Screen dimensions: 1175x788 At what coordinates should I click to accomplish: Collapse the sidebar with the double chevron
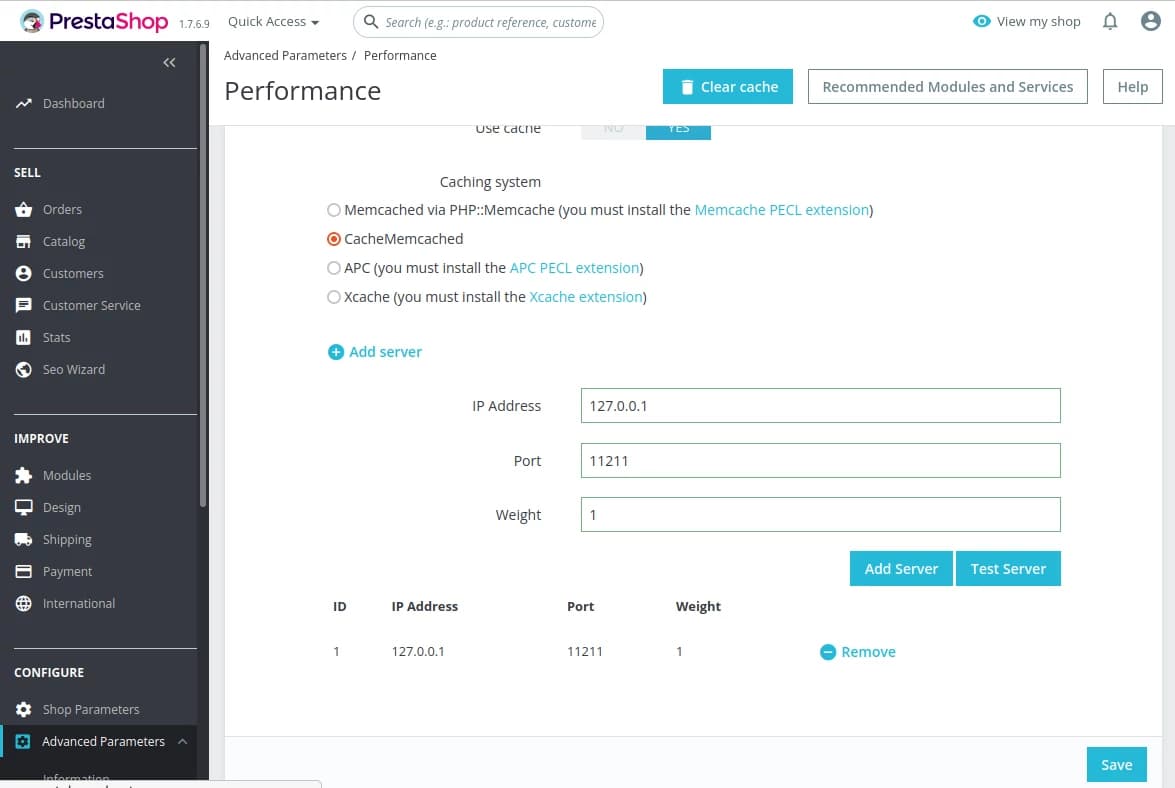[169, 62]
